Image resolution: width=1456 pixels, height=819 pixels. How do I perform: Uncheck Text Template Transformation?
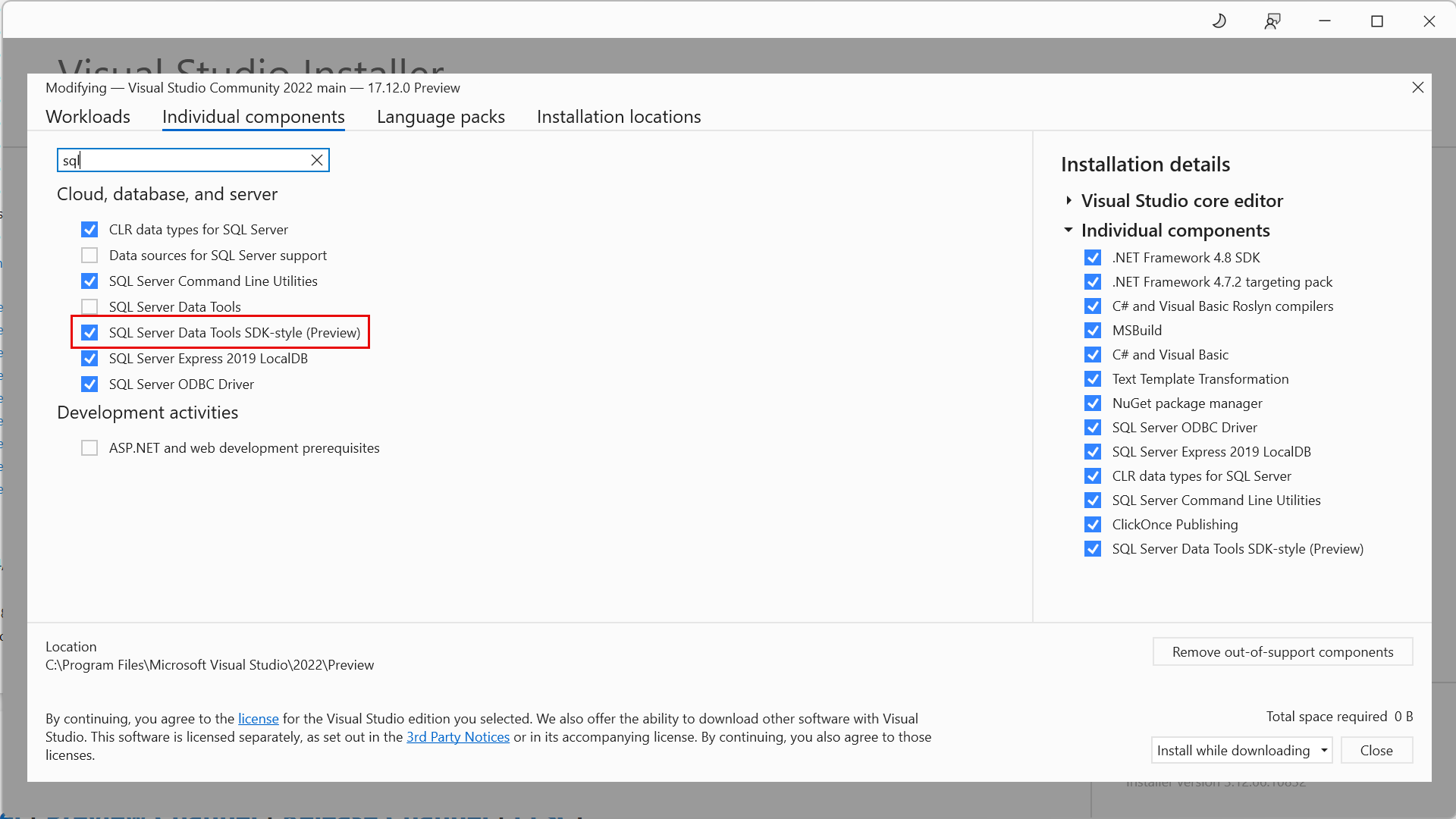pyautogui.click(x=1093, y=379)
